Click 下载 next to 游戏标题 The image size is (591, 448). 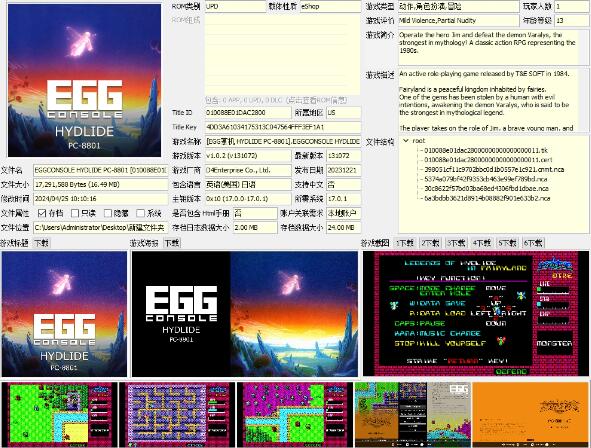(41, 243)
